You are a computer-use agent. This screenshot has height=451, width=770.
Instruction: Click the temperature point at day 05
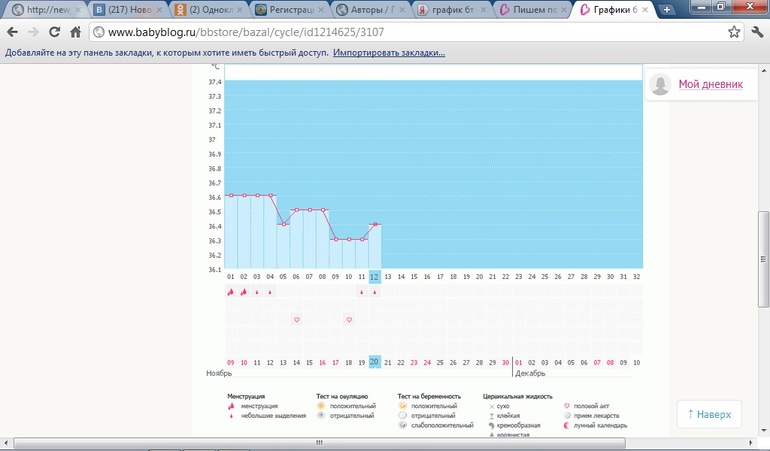(283, 224)
